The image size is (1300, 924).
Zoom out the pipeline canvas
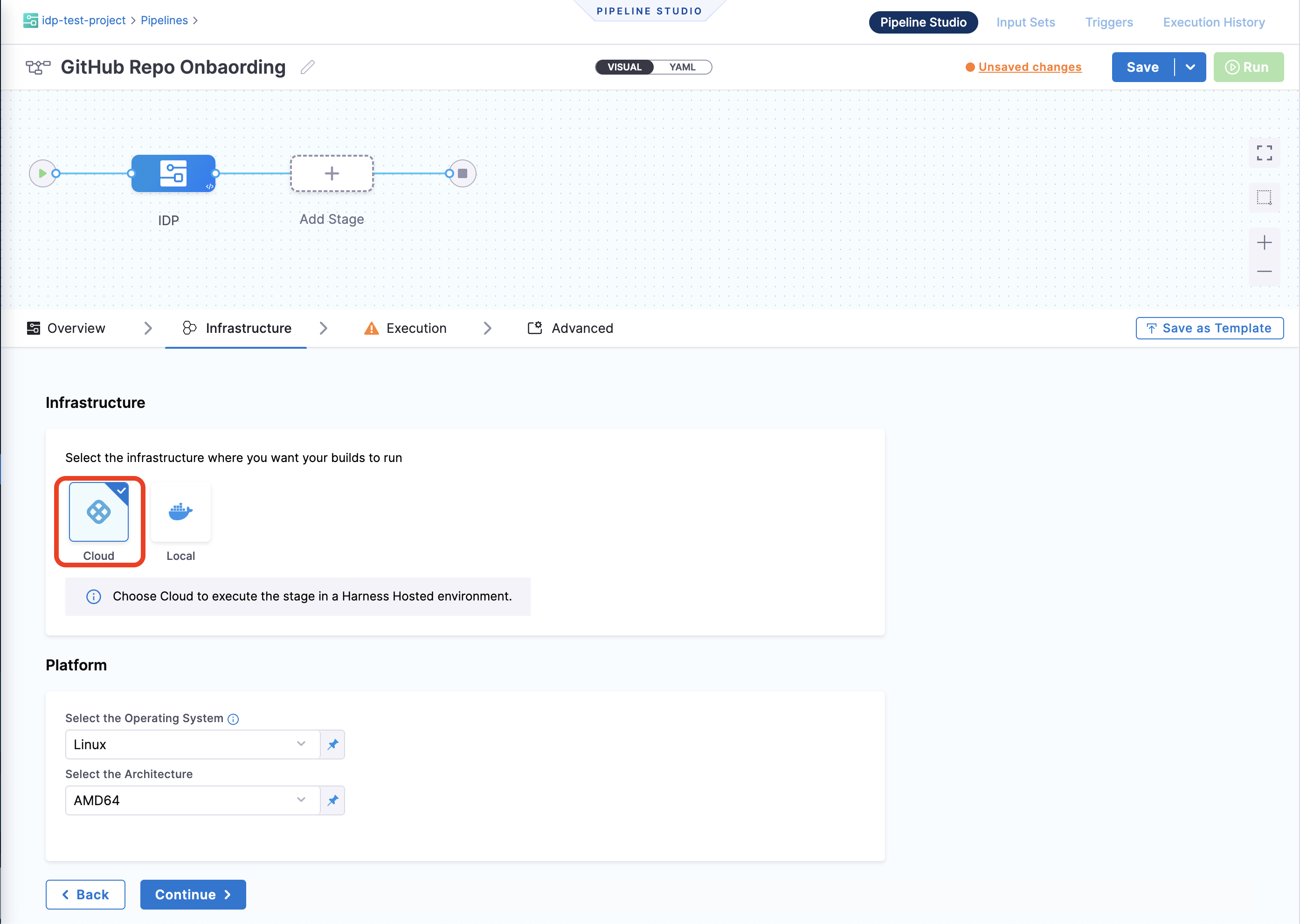pos(1264,271)
